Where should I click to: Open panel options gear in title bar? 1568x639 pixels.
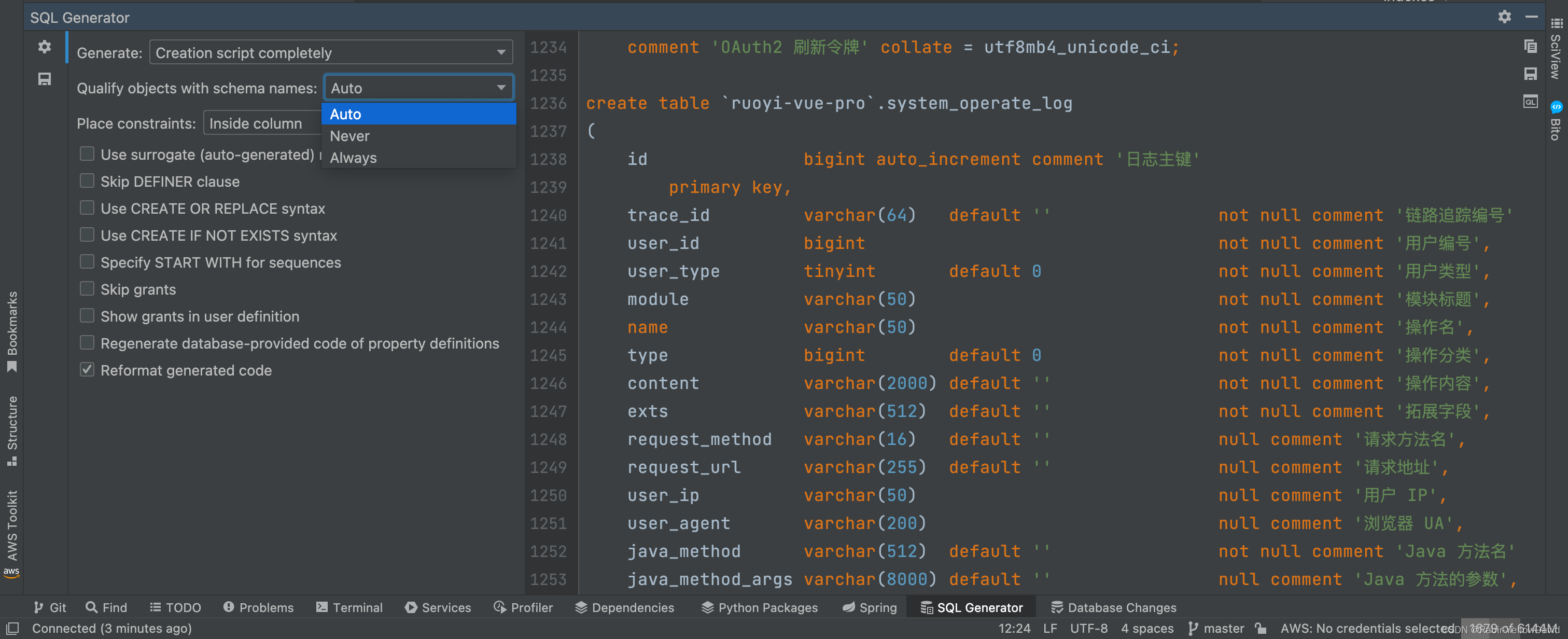pos(1504,17)
